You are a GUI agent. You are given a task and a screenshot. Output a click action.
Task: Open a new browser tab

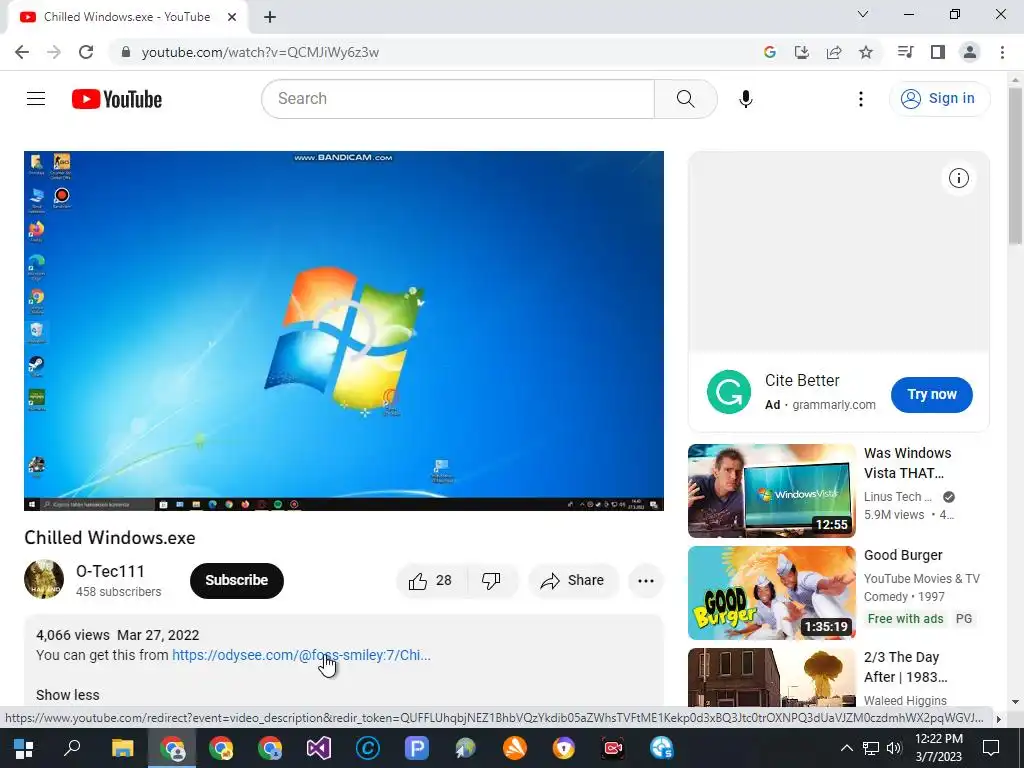pos(270,18)
